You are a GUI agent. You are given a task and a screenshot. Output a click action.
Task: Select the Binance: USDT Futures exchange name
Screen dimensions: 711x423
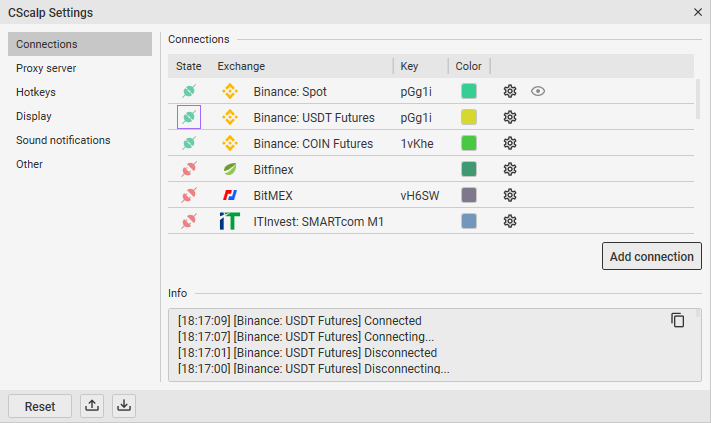pyautogui.click(x=314, y=117)
